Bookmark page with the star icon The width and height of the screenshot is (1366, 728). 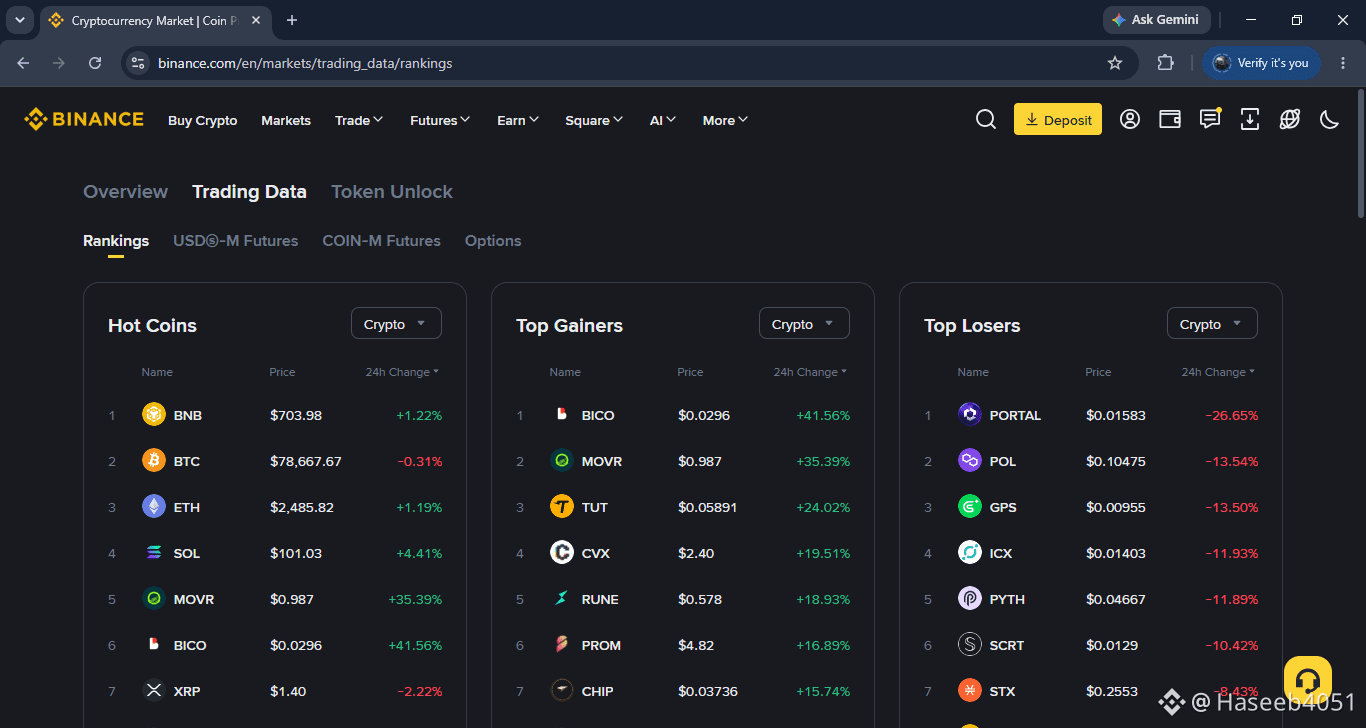coord(1115,63)
